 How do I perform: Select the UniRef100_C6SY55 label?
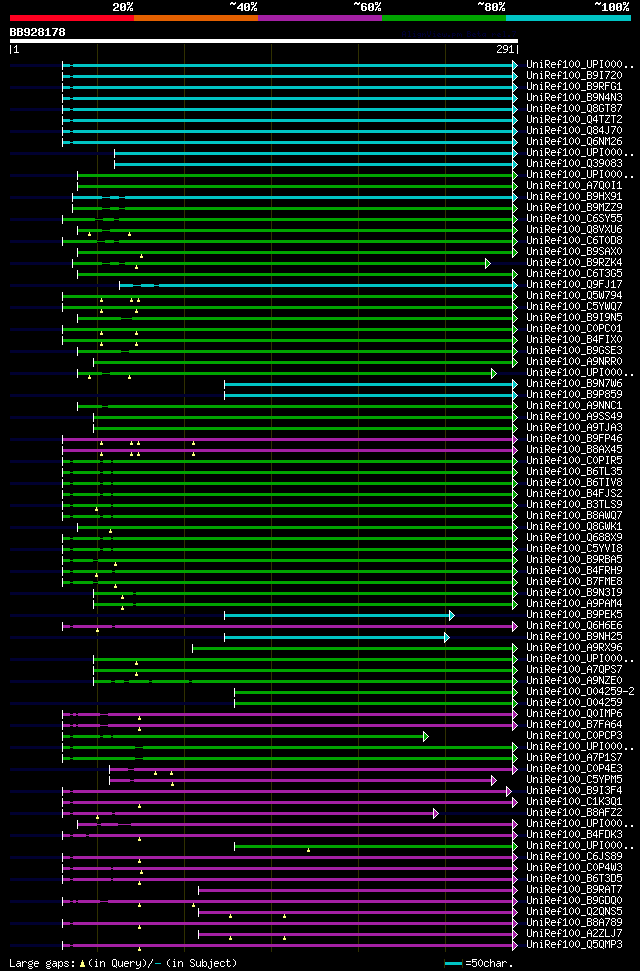tap(574, 219)
